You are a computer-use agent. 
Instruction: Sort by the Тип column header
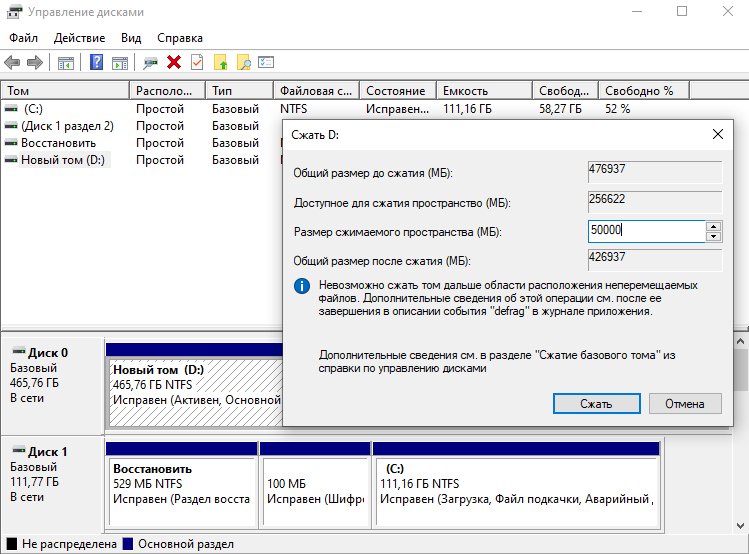click(239, 90)
